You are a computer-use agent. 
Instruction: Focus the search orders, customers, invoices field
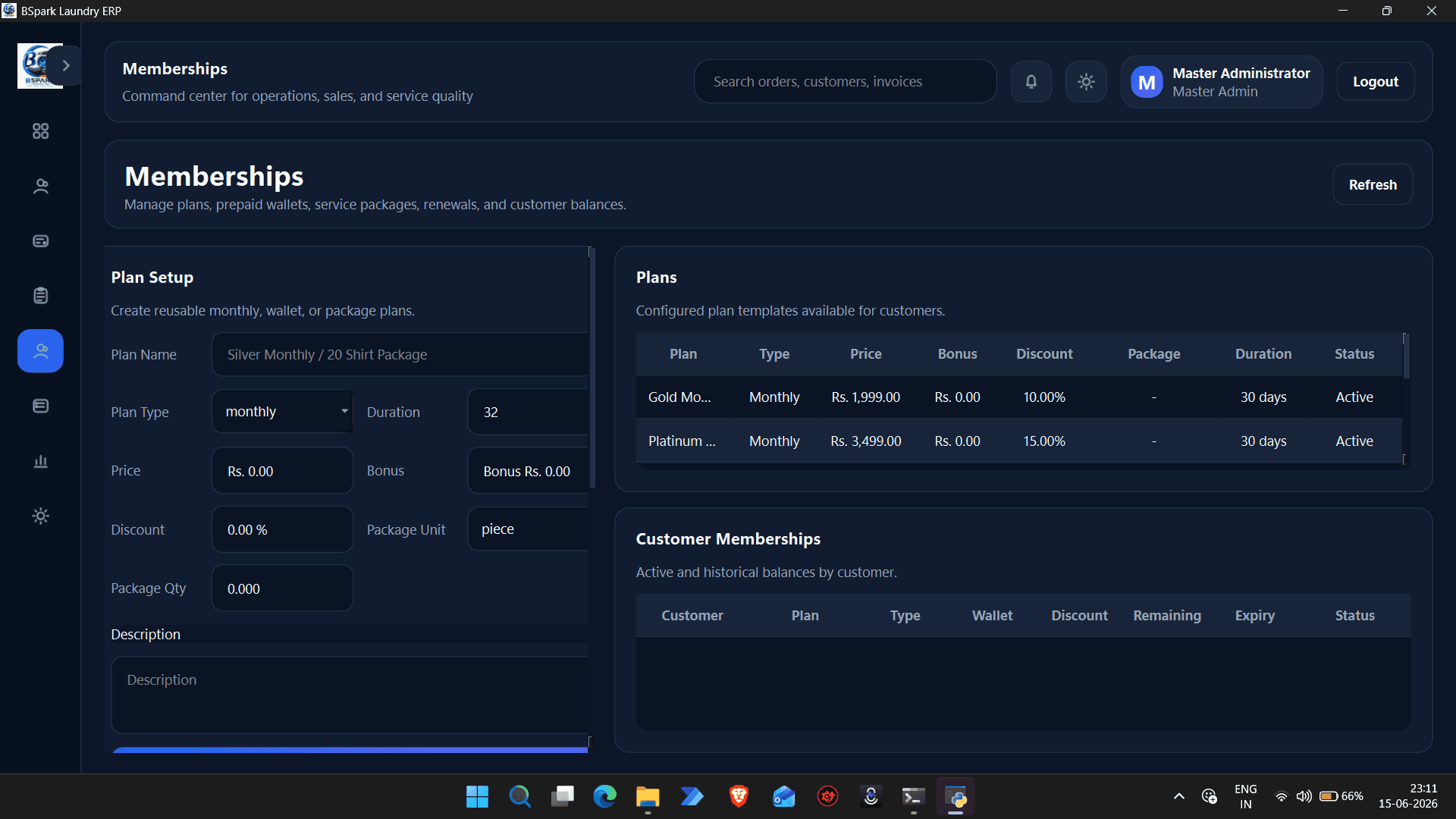point(846,81)
